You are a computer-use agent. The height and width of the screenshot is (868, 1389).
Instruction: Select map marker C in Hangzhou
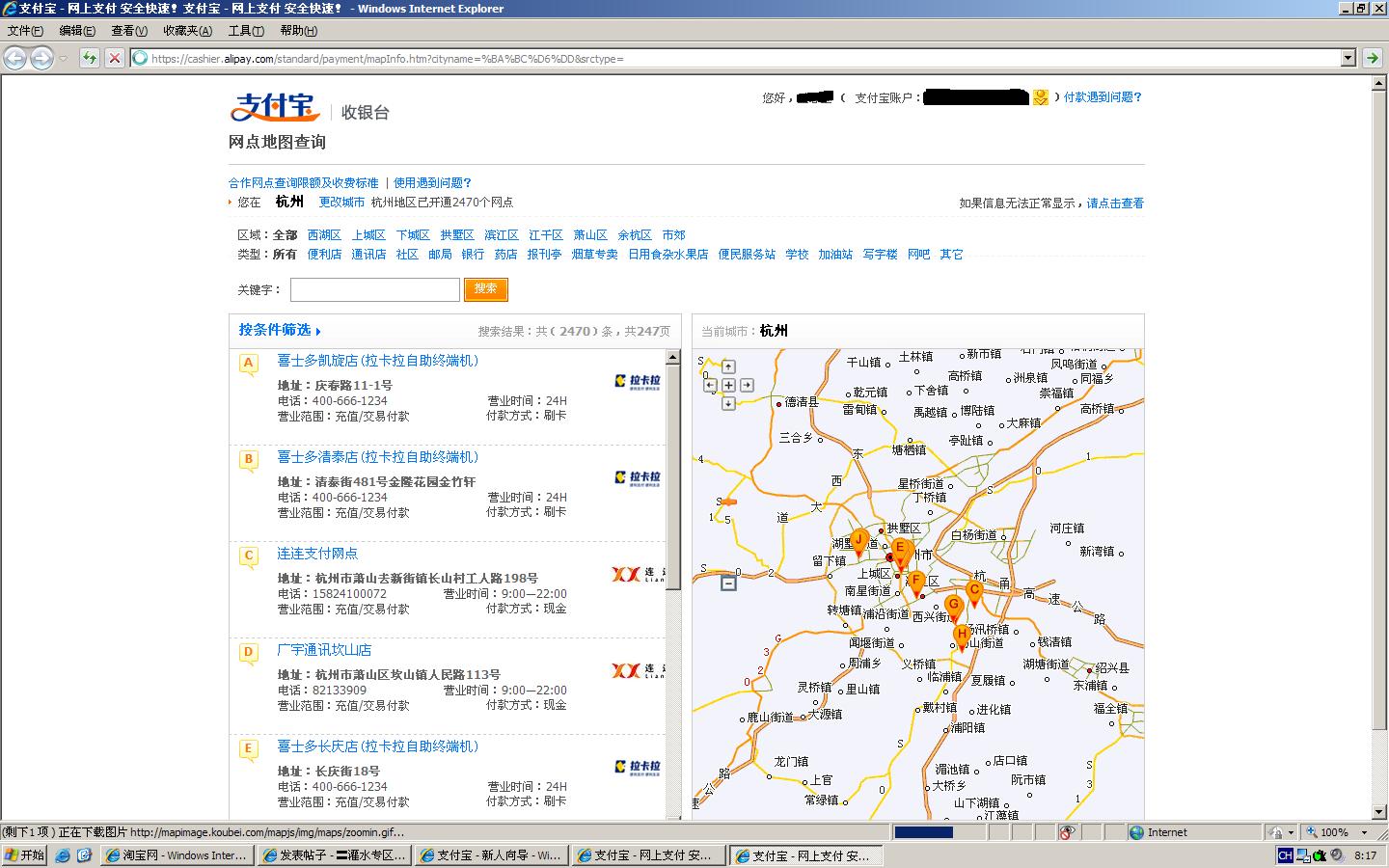point(974,589)
